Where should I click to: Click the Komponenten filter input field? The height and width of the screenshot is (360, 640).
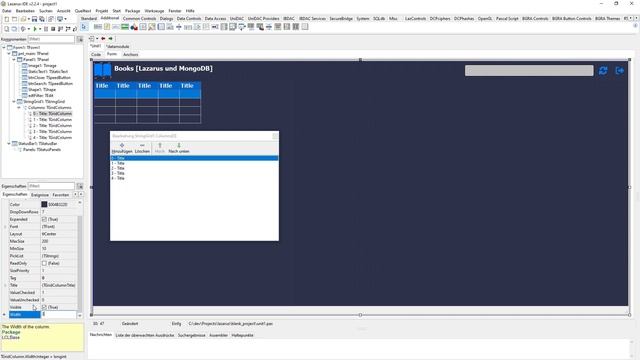[51, 39]
